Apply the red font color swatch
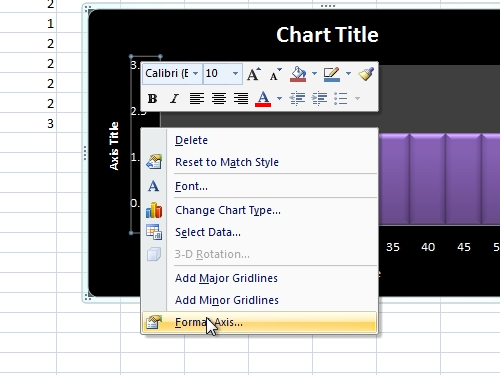The height and width of the screenshot is (375, 500). pos(263,98)
